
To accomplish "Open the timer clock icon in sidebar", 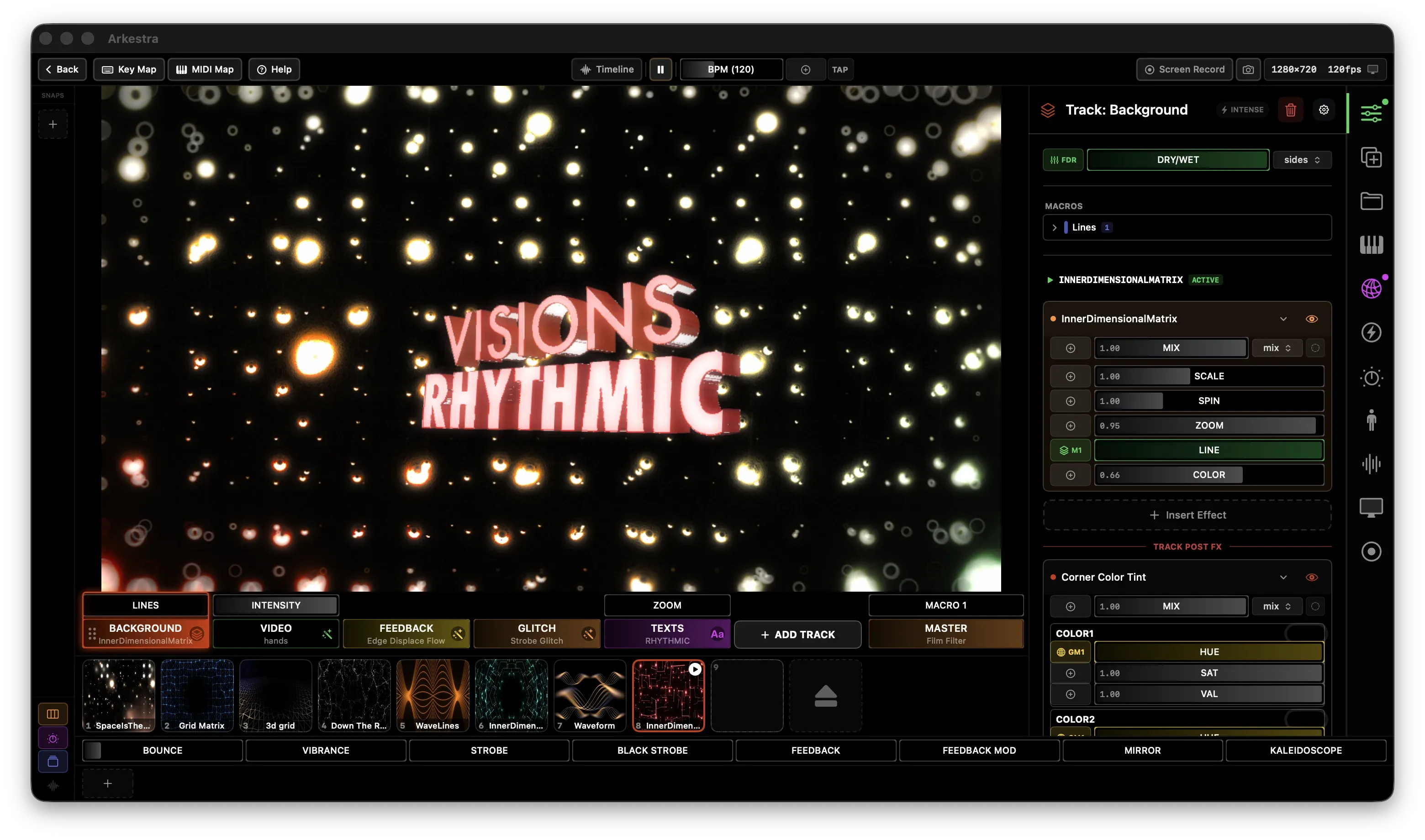I will 1371,377.
